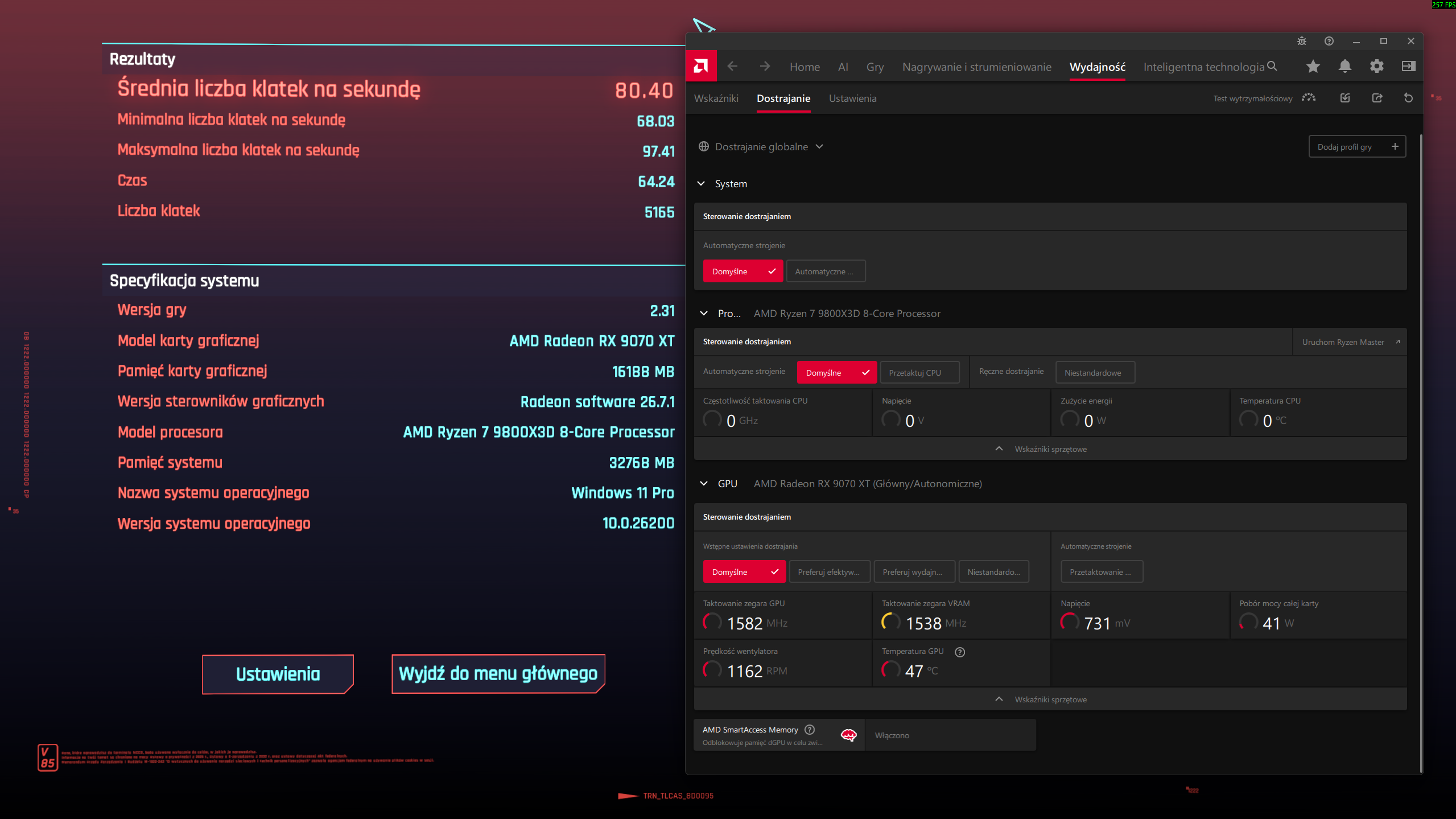Image resolution: width=1456 pixels, height=819 pixels.
Task: Click Radeon software 26.7.1 in game specs
Action: tap(597, 402)
